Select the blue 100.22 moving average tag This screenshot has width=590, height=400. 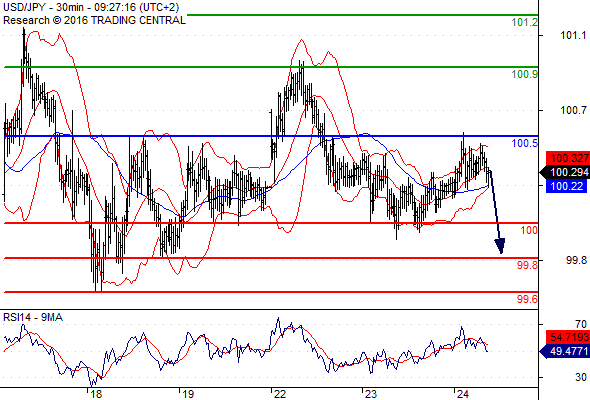pyautogui.click(x=566, y=186)
